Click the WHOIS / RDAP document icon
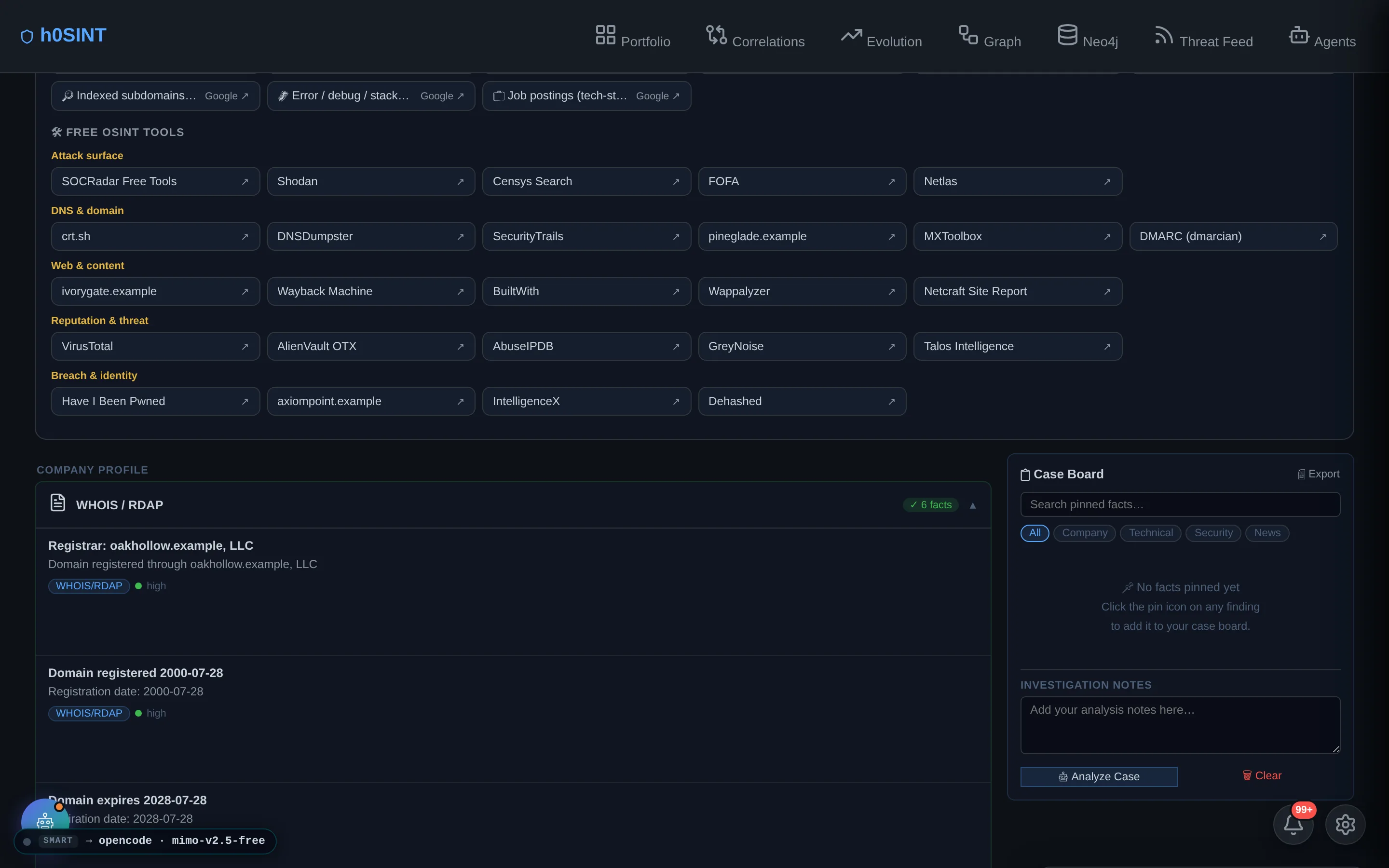Screen dimensions: 1389x868 [x=57, y=502]
